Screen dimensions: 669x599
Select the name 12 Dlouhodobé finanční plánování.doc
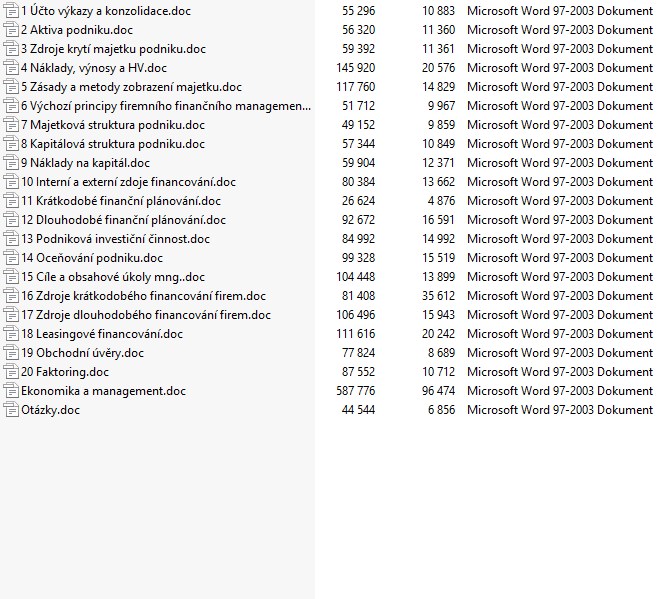pyautogui.click(x=123, y=220)
